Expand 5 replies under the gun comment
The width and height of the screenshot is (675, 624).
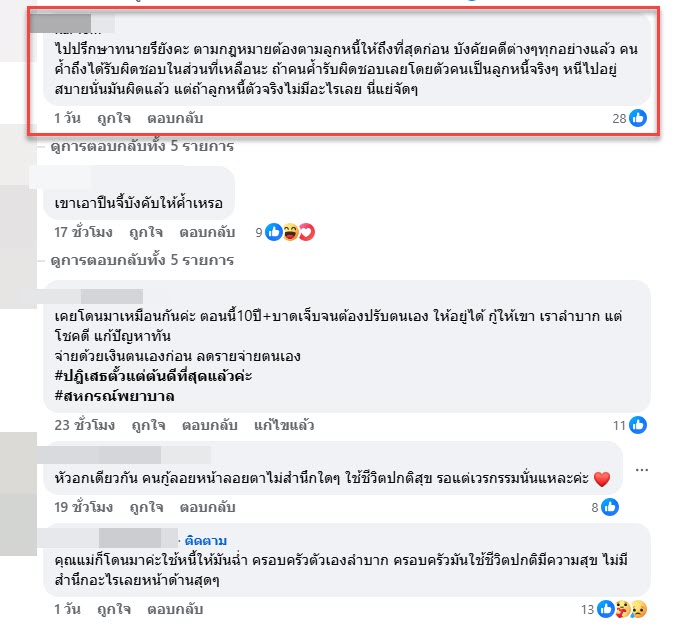pos(142,260)
